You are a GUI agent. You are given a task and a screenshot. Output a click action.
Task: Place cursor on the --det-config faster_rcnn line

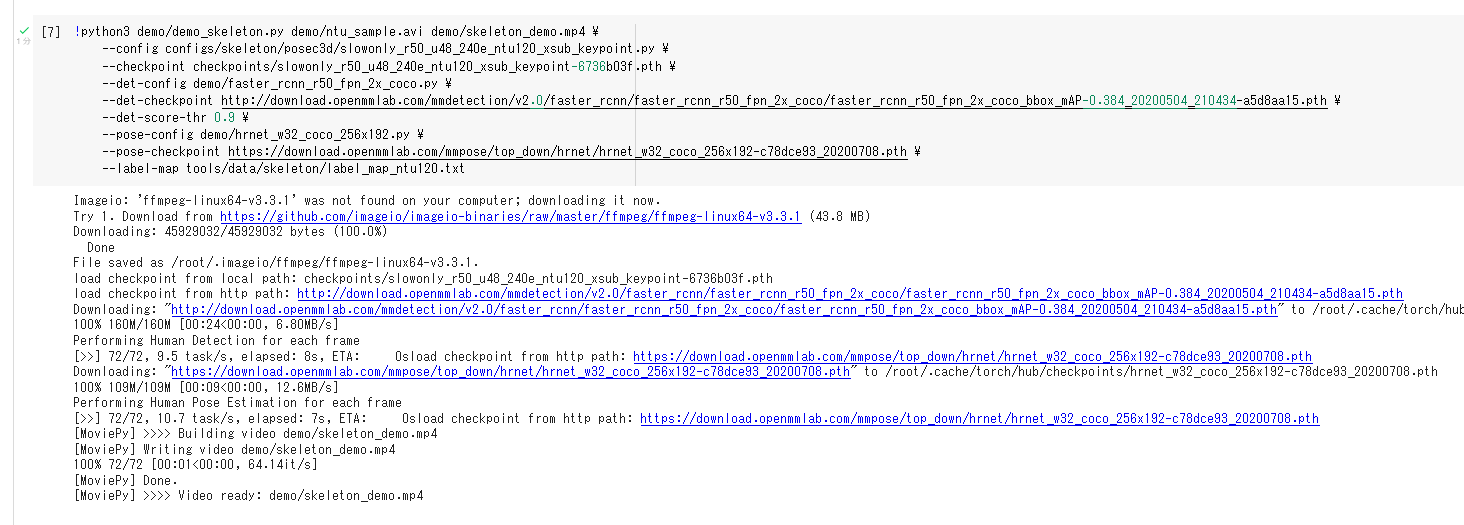[x=277, y=84]
